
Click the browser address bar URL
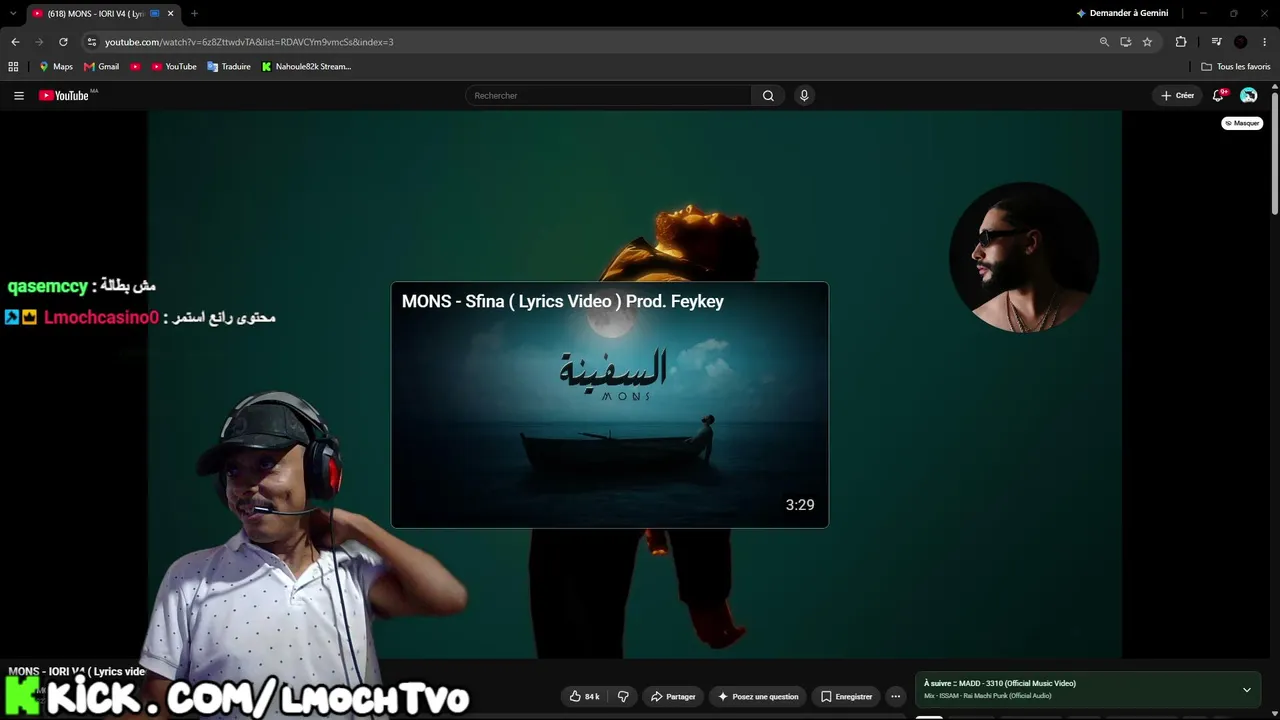point(249,42)
